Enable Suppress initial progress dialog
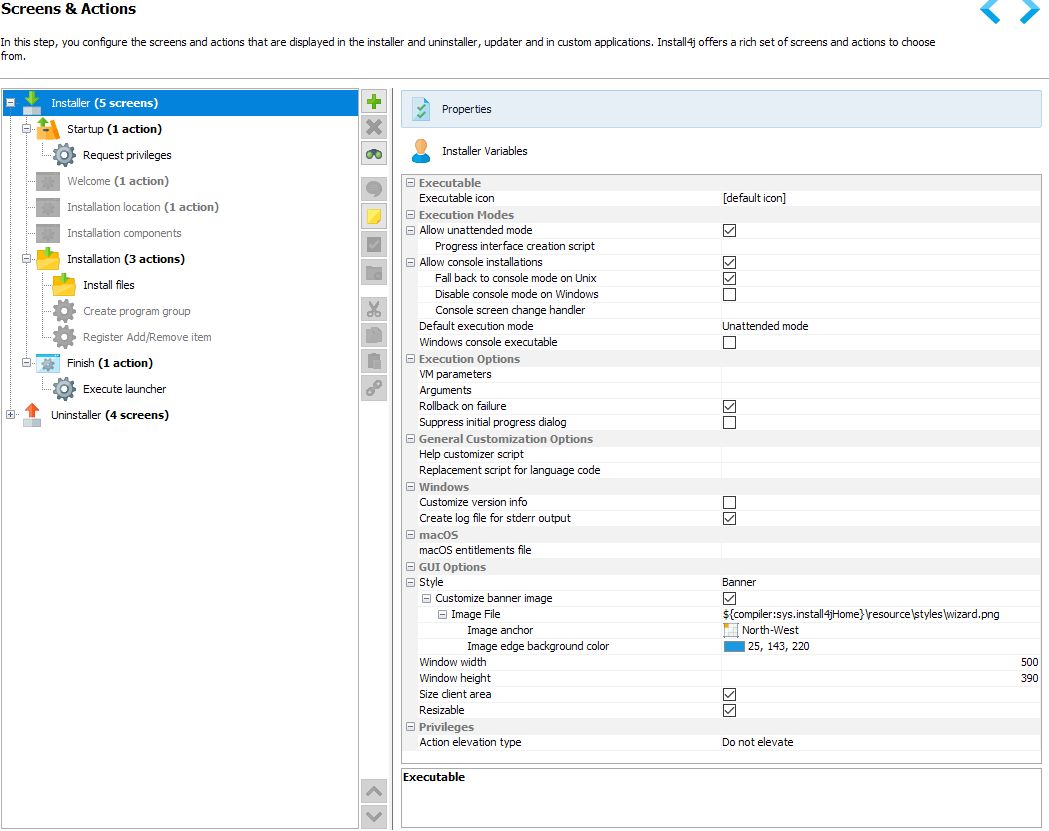The height and width of the screenshot is (831, 1049). 729,422
